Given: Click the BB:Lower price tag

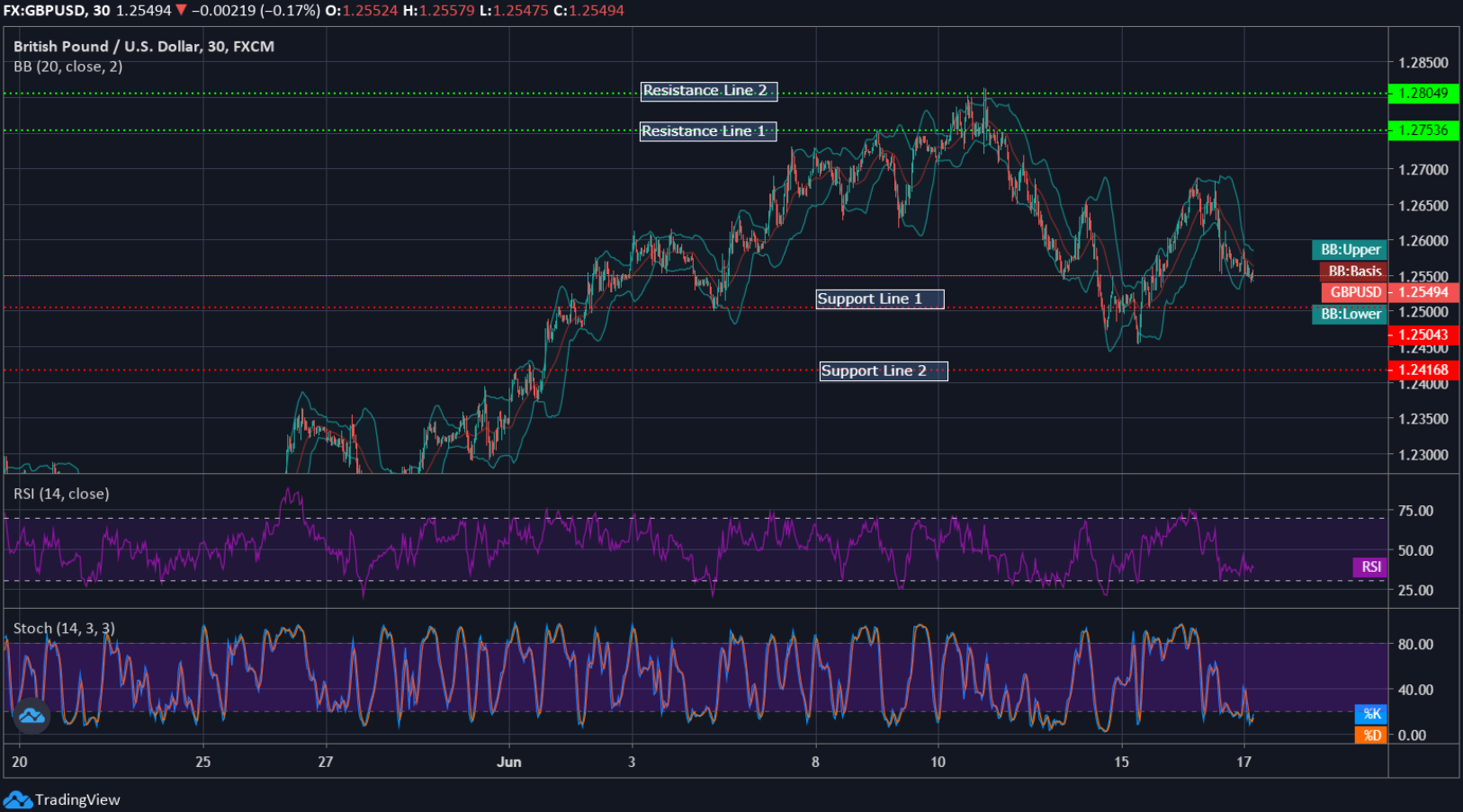Looking at the screenshot, I should coord(1351,315).
